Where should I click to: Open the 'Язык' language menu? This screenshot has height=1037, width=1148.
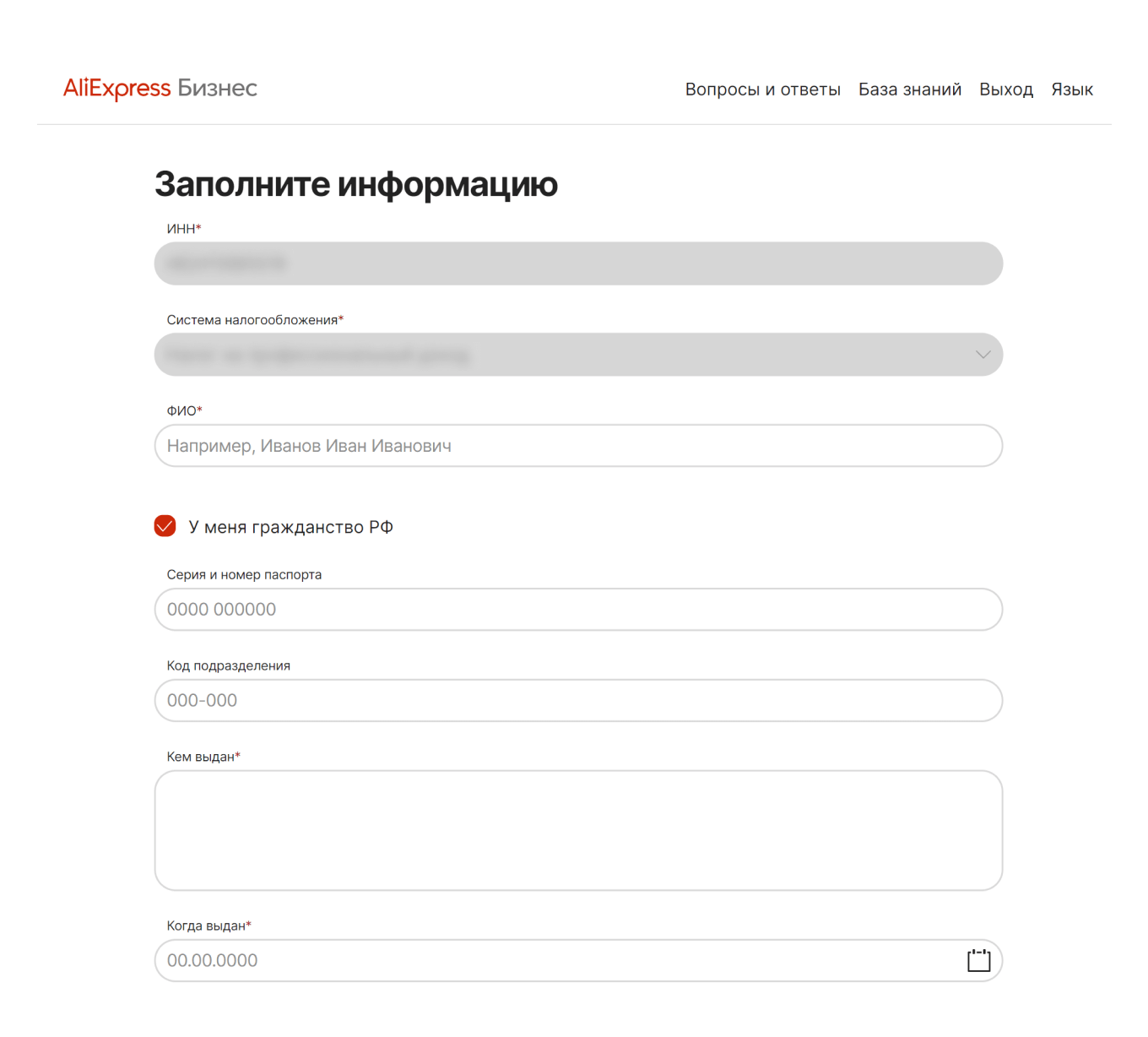tap(1072, 89)
